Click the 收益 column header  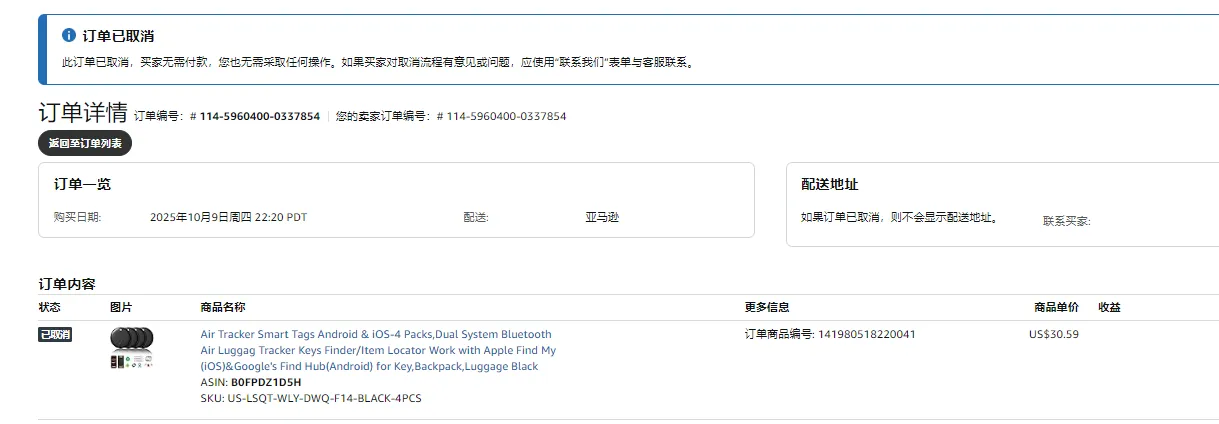(x=1109, y=307)
